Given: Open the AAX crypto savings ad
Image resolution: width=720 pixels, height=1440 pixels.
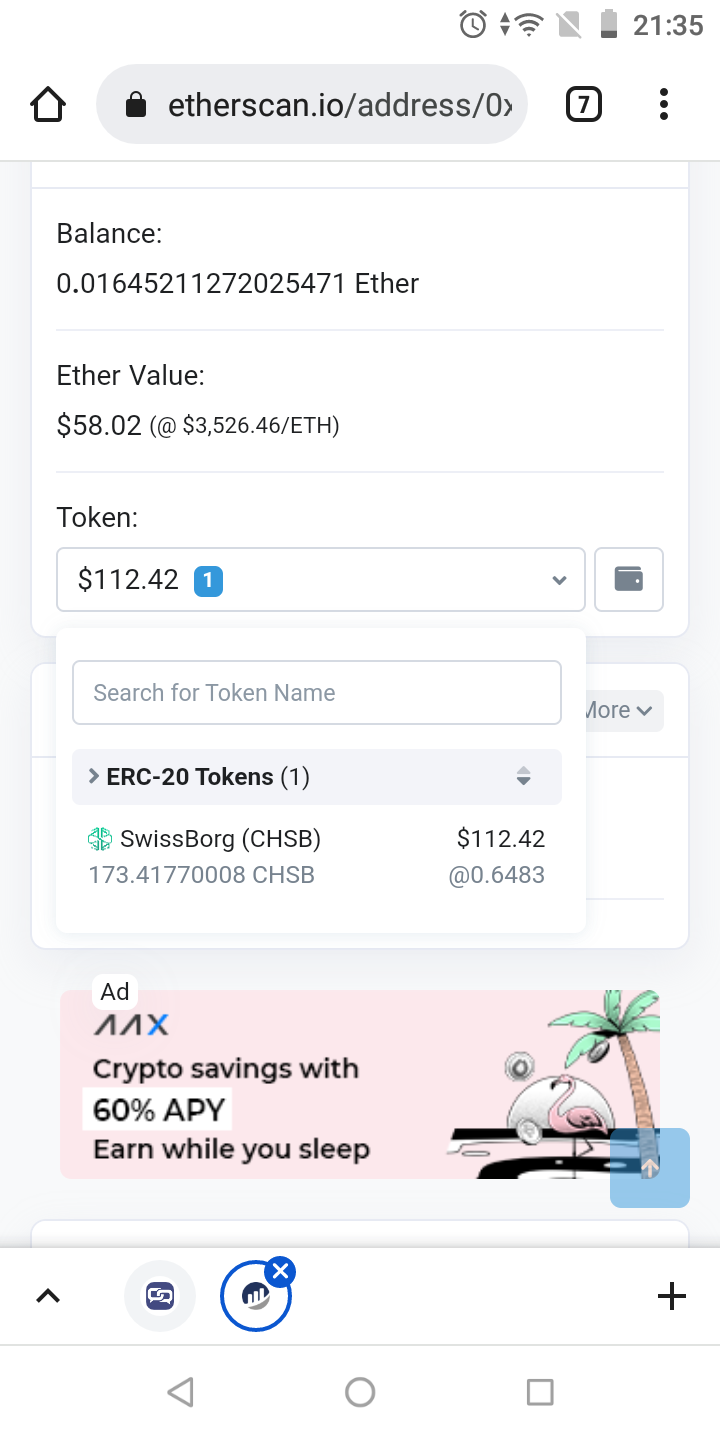Looking at the screenshot, I should click(x=360, y=1085).
